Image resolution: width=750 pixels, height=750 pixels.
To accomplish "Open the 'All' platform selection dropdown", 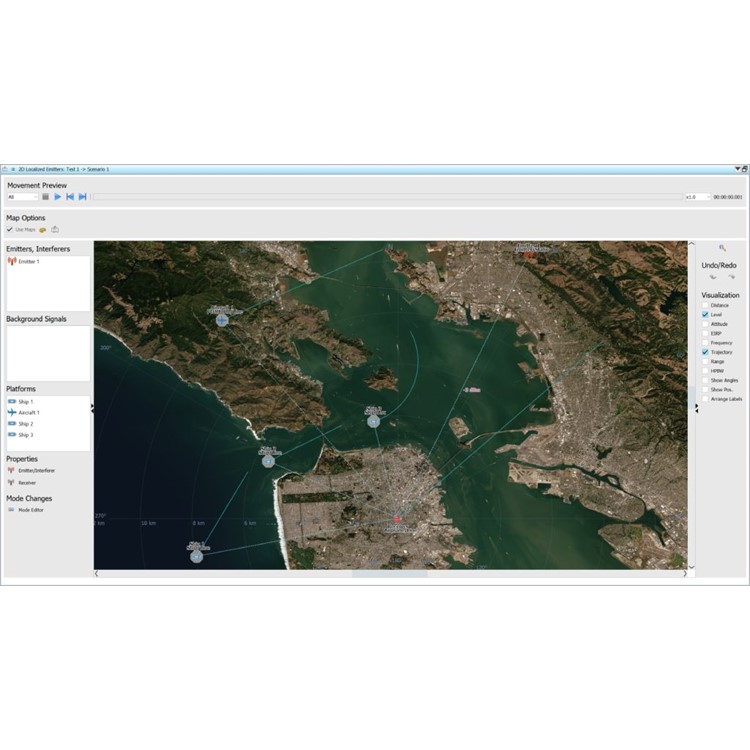I will [22, 197].
